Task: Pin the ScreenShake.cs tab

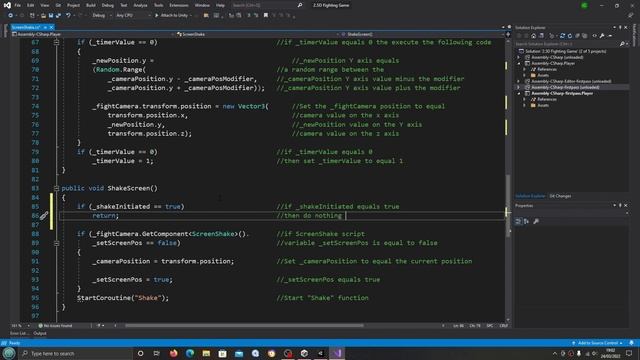Action: click(x=45, y=27)
